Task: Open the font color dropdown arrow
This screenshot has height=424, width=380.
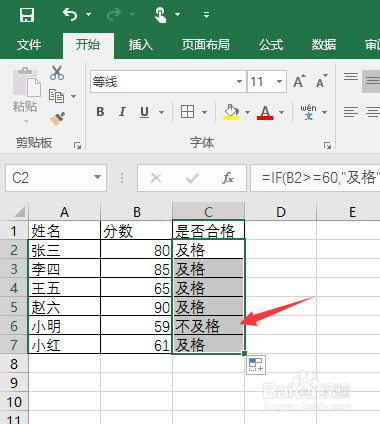Action: click(x=282, y=112)
